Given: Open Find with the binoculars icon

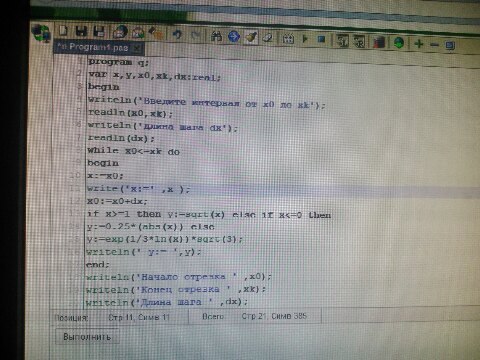Looking at the screenshot, I should coord(216,36).
